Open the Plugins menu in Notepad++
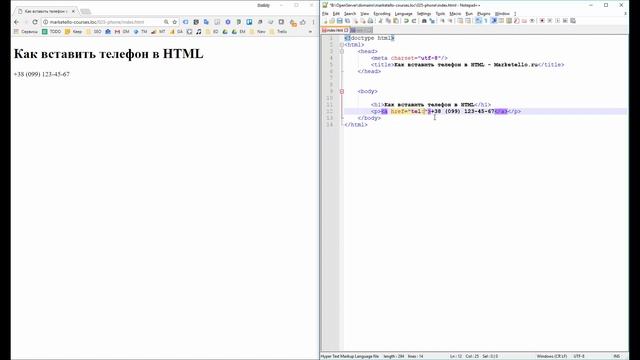 tap(484, 14)
